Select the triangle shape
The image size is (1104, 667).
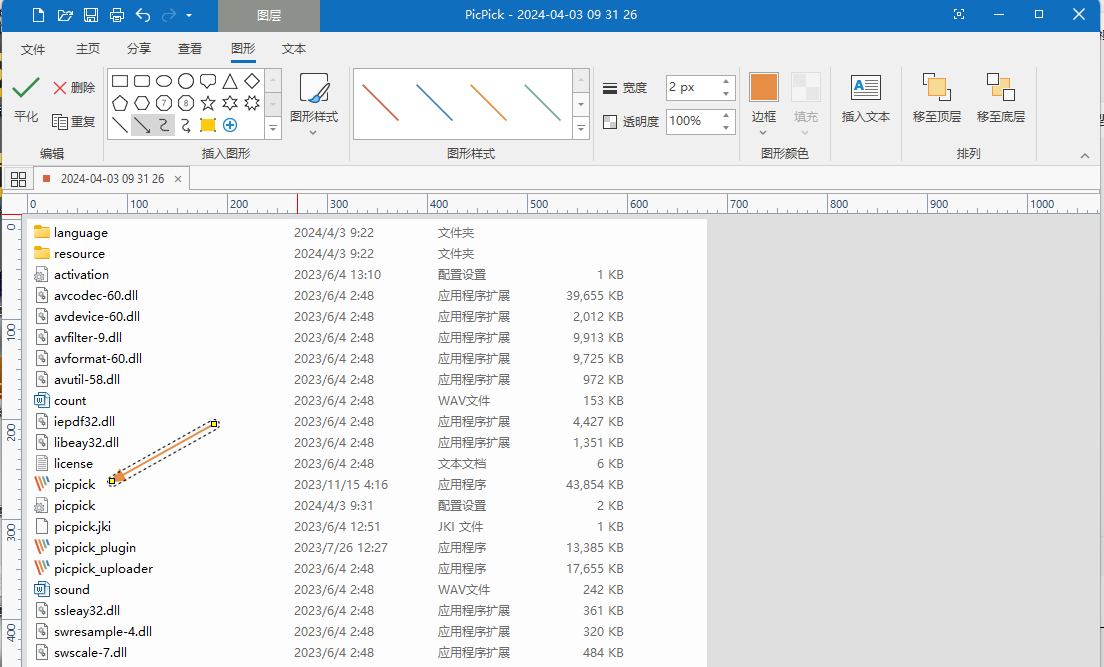[230, 81]
